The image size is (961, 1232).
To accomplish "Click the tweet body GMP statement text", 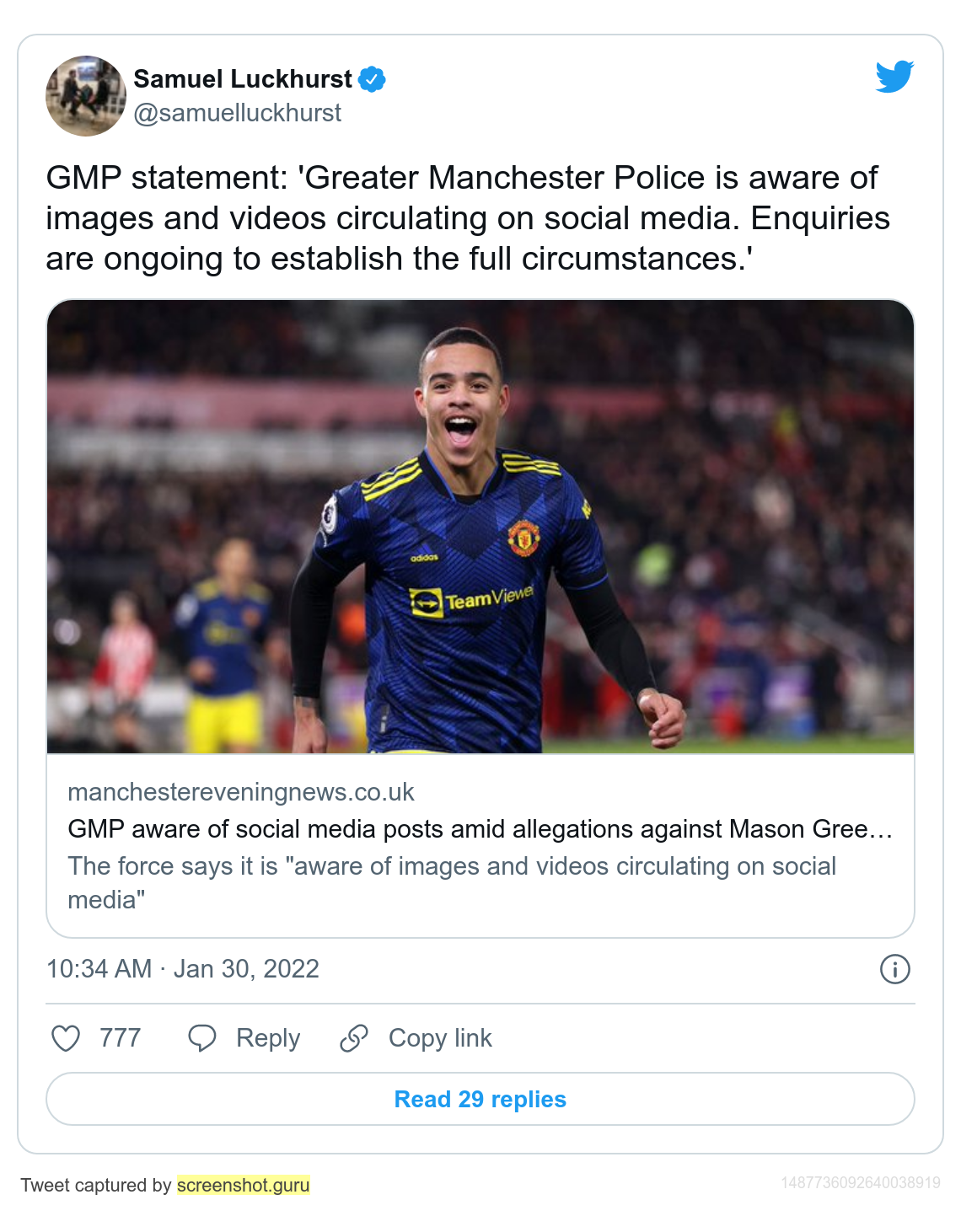I will (468, 218).
